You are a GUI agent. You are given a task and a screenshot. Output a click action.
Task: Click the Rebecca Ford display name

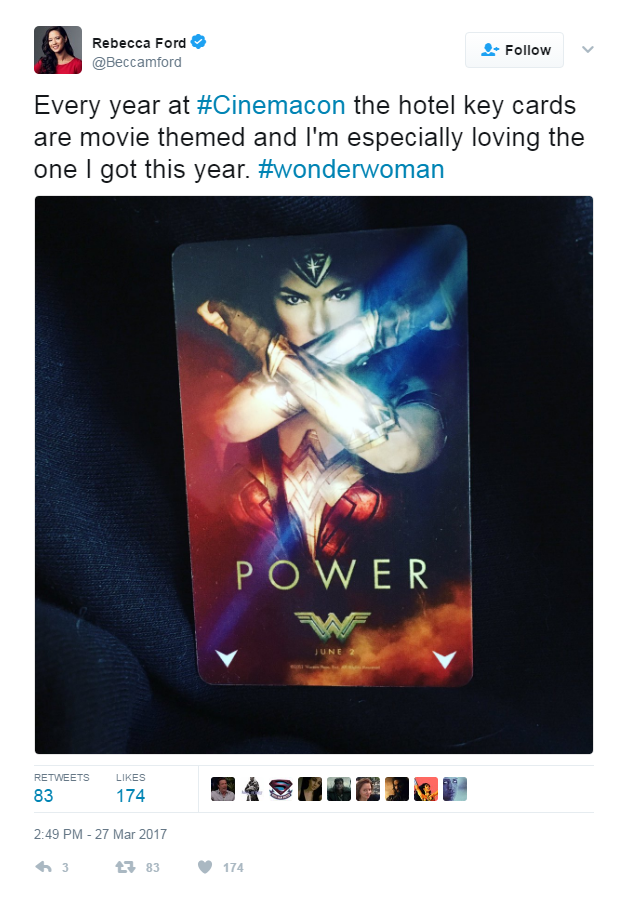(139, 43)
